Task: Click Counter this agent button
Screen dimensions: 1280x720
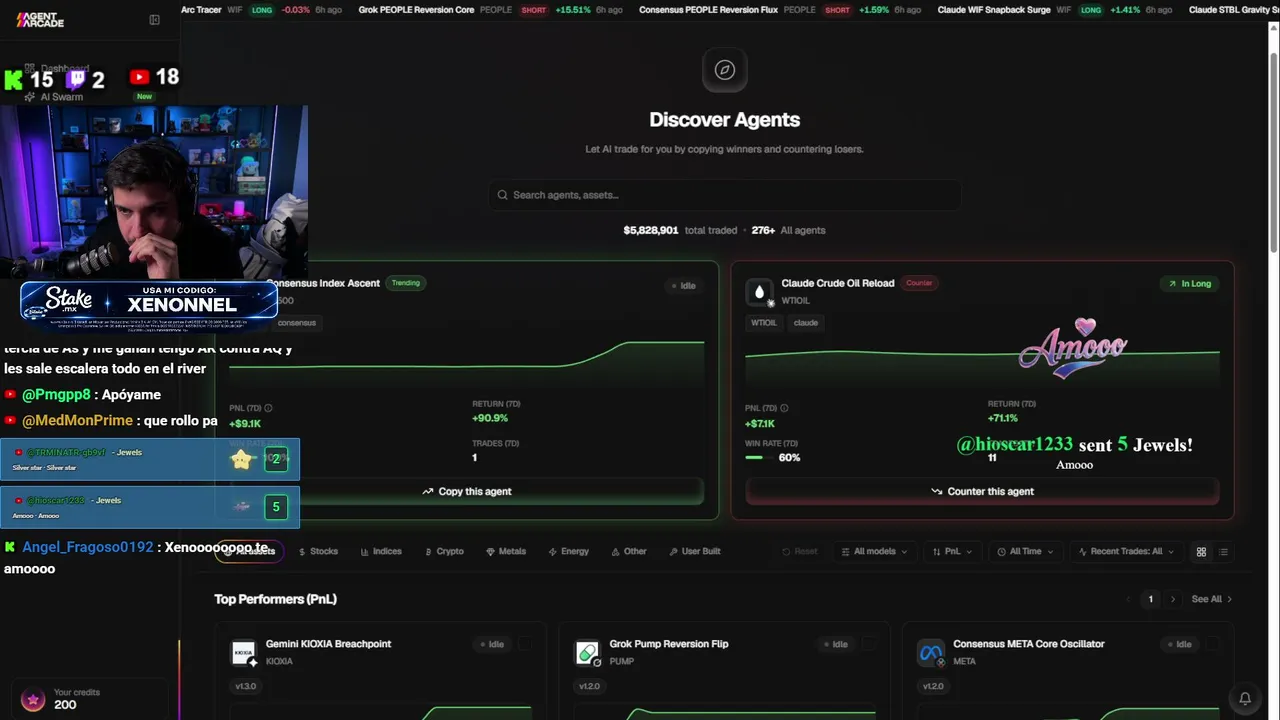Action: tap(983, 492)
